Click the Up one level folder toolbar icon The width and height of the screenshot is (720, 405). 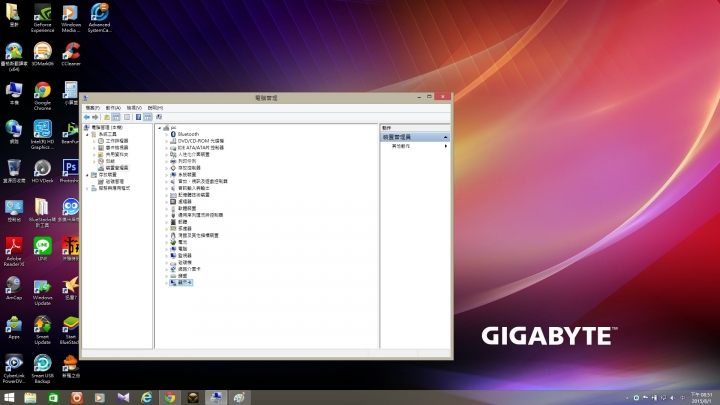tap(107, 117)
